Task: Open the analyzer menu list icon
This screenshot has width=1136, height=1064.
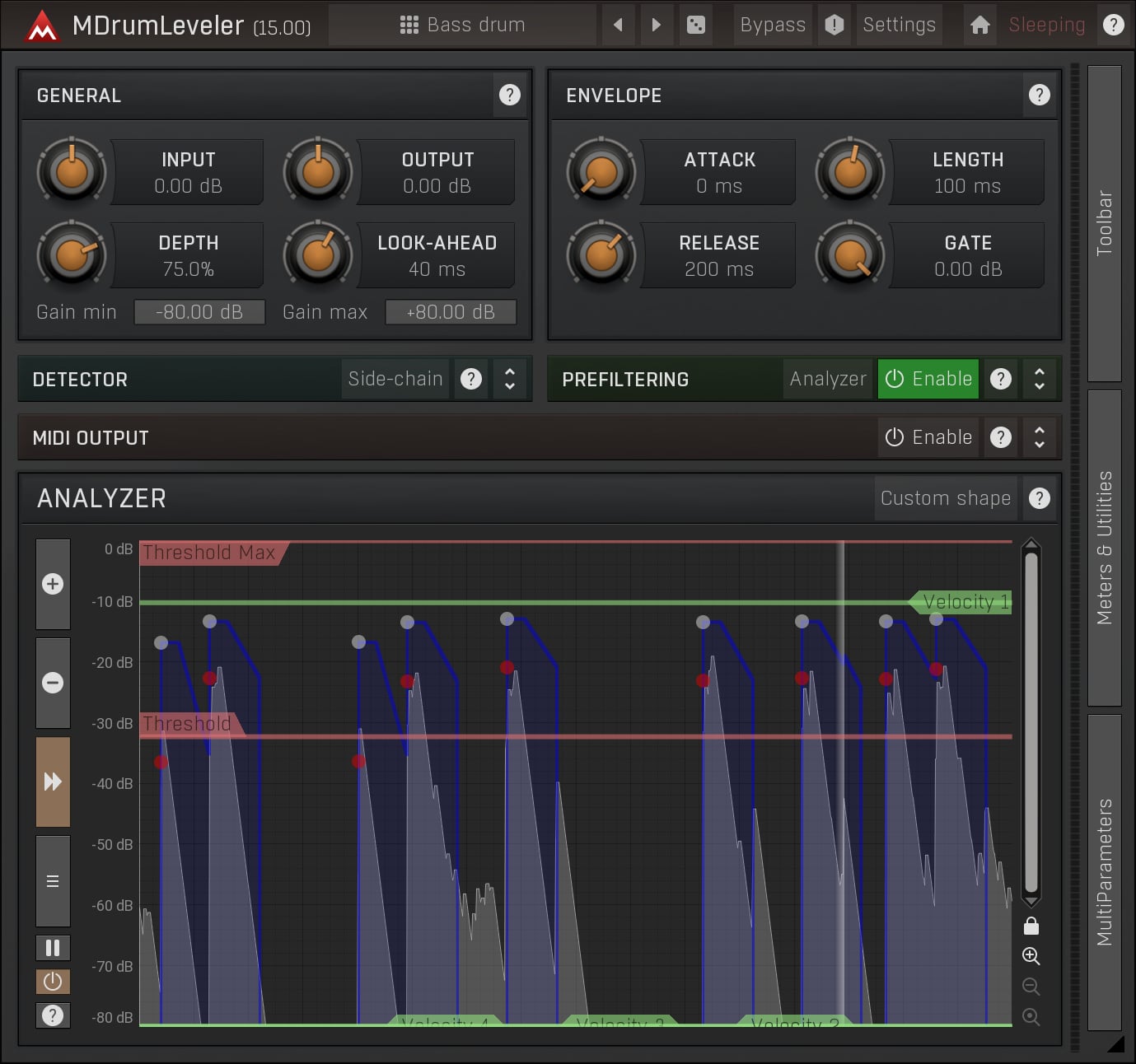Action: click(53, 881)
